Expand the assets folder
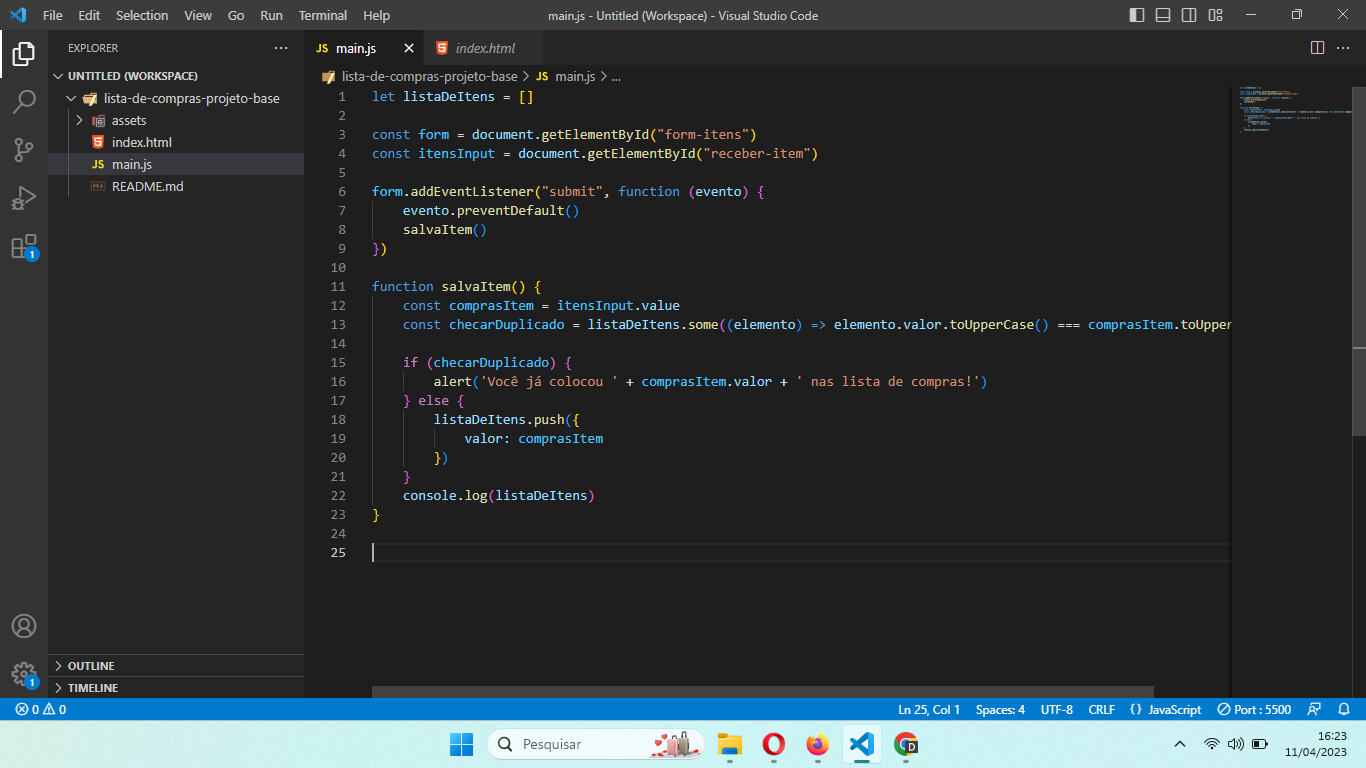 (176, 120)
